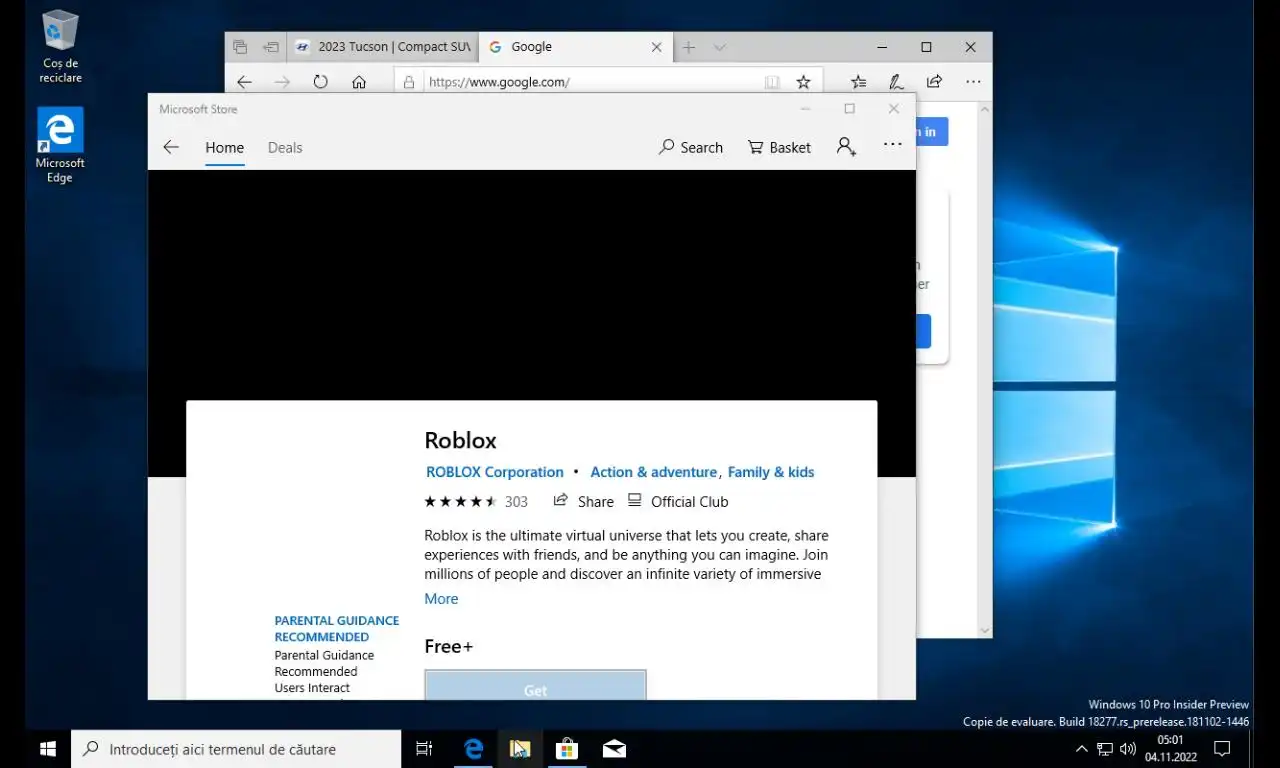Click Edge set tabs aside icon
Image resolution: width=1280 pixels, height=768 pixels.
coord(270,47)
